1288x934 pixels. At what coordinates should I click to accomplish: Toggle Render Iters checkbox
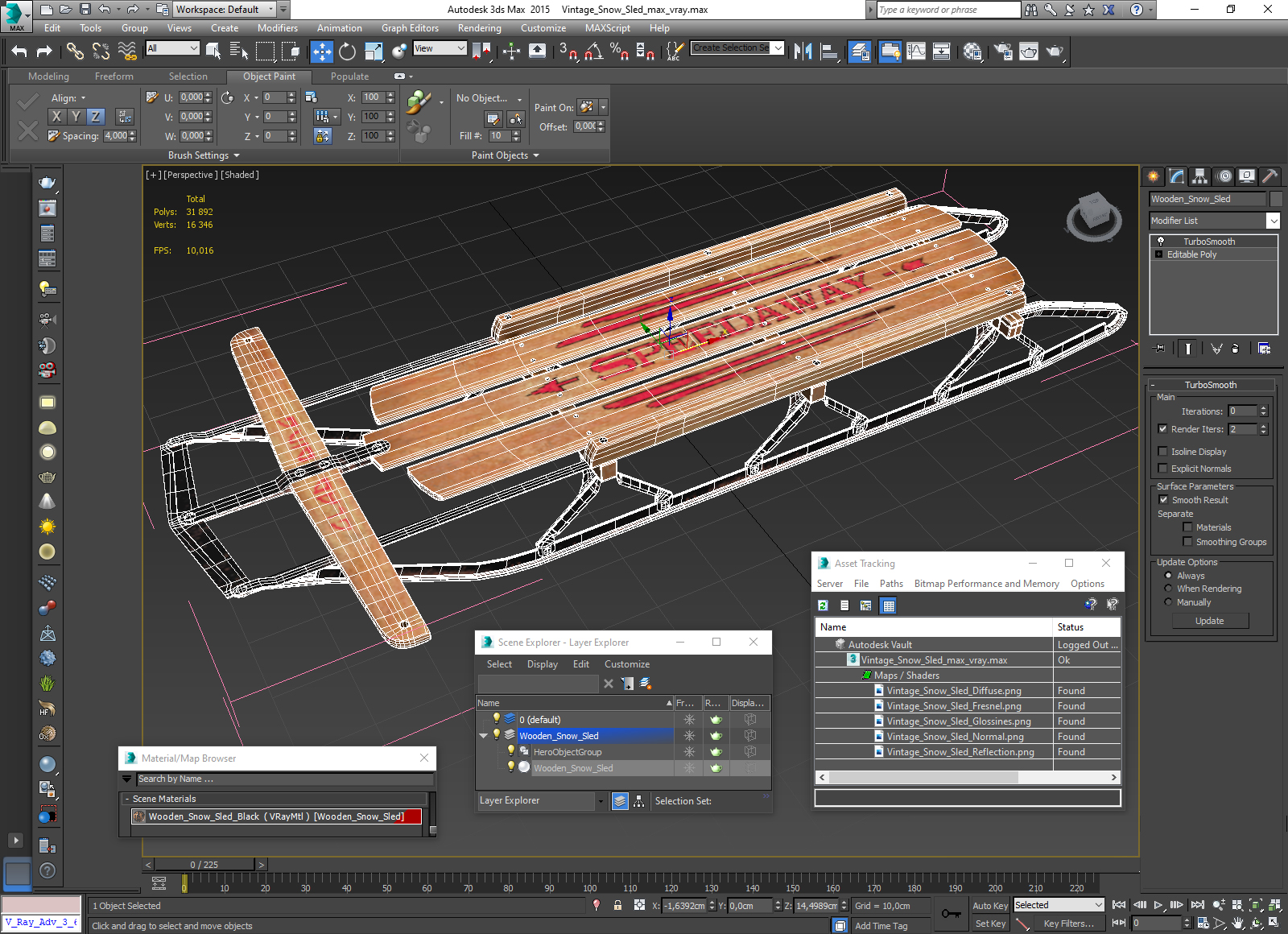pyautogui.click(x=1162, y=429)
